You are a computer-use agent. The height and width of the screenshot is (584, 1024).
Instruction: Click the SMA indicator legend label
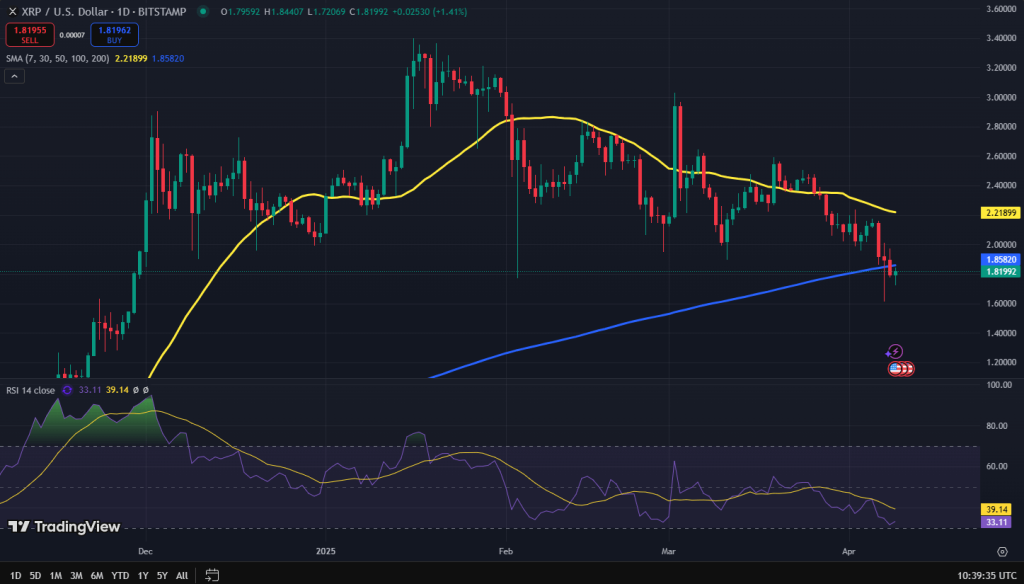(57, 59)
